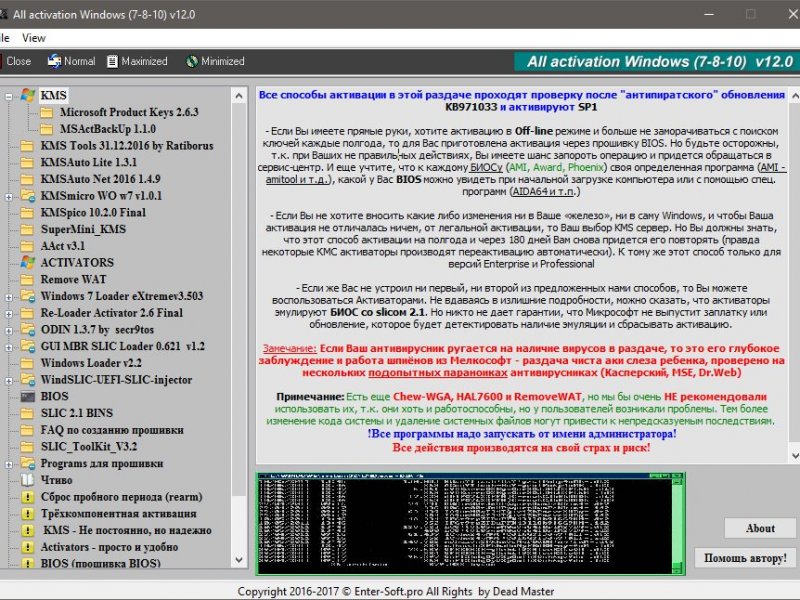The image size is (800, 600).
Task: Click the Normal window mode toolbar icon
Action: 55,61
